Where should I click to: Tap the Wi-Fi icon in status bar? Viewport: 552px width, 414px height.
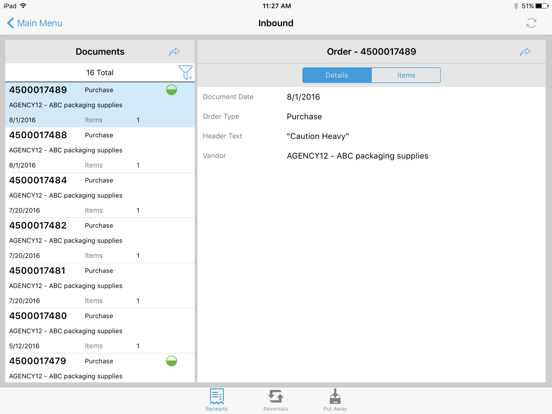23,6
